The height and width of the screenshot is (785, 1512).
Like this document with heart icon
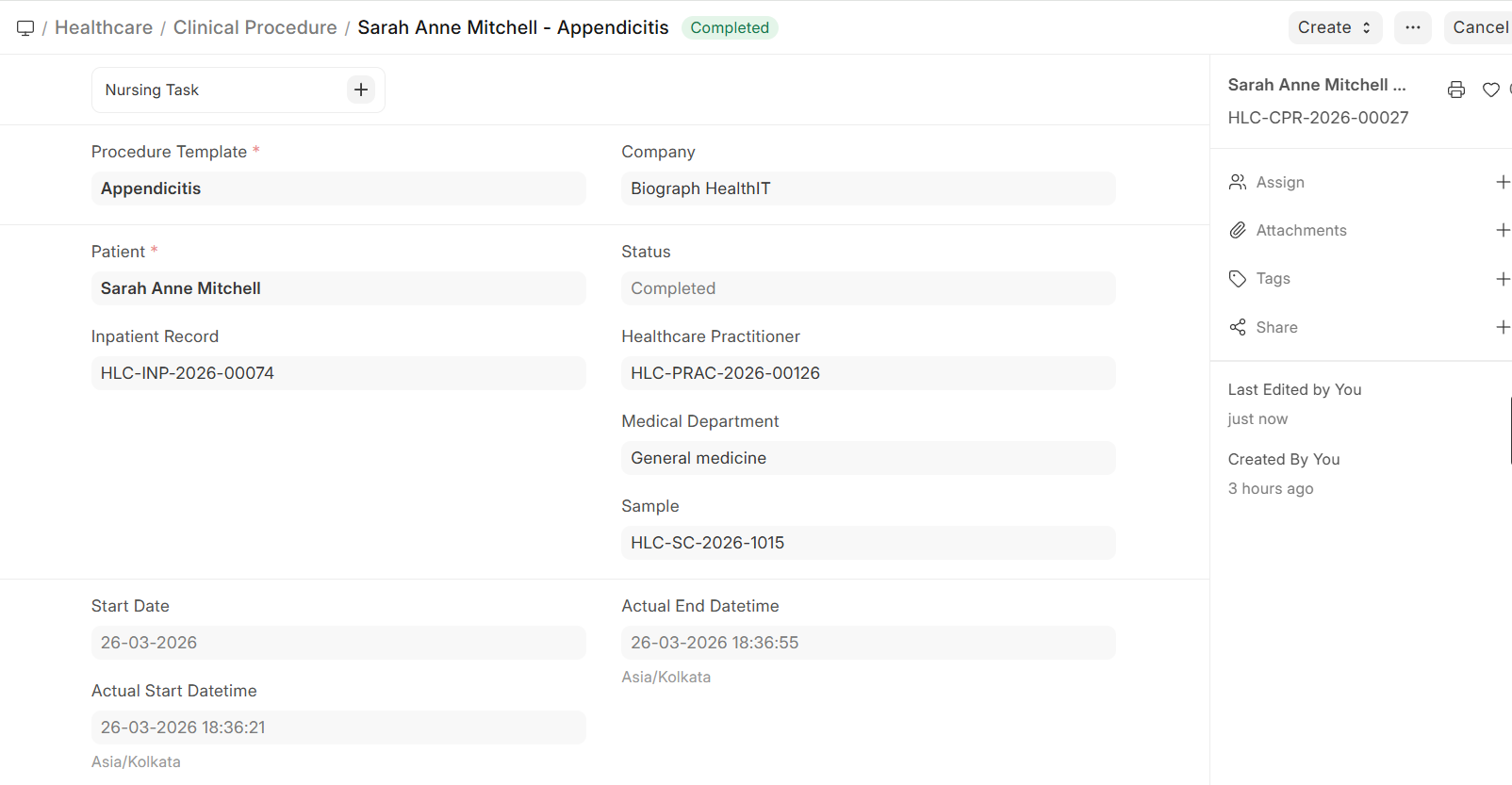[1490, 90]
